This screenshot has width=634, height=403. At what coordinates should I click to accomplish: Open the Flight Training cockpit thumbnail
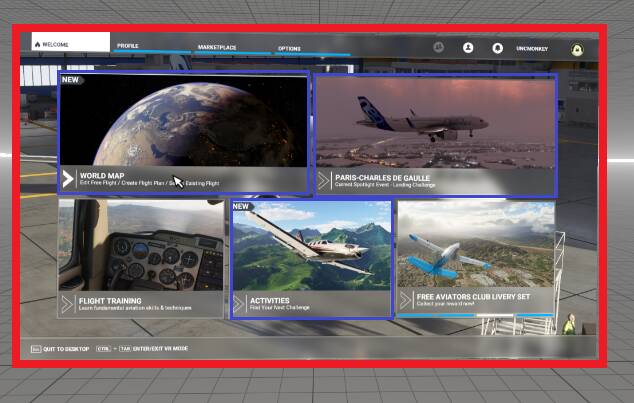click(141, 245)
